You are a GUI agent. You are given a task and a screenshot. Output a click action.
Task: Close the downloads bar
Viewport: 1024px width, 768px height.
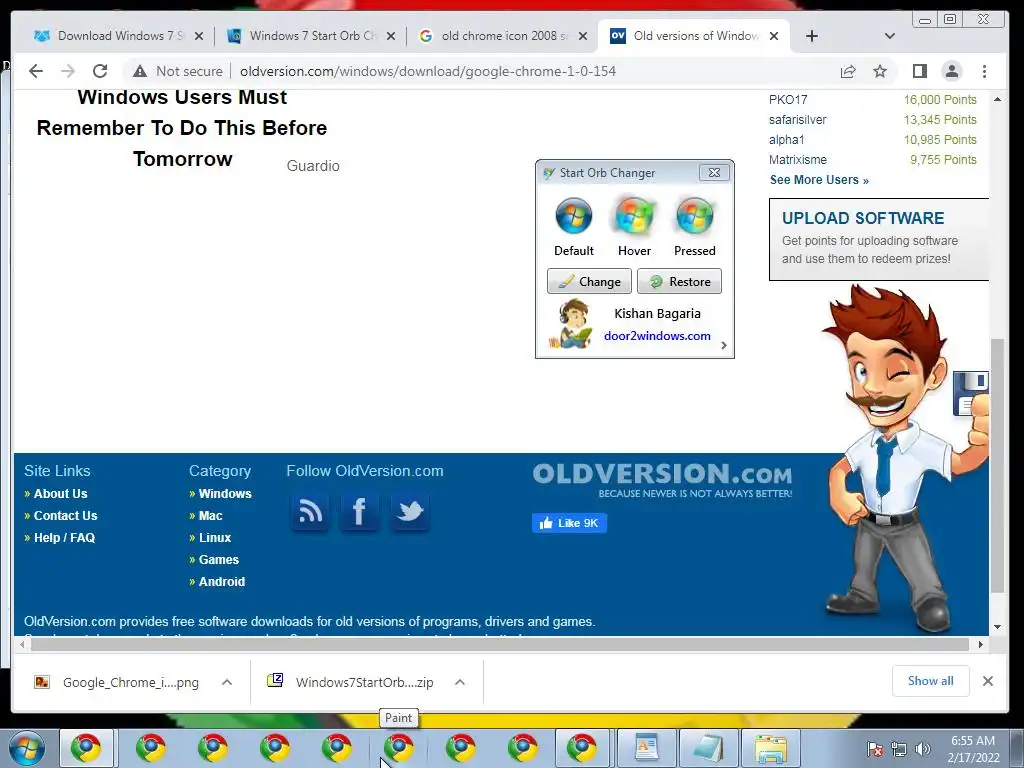(987, 681)
